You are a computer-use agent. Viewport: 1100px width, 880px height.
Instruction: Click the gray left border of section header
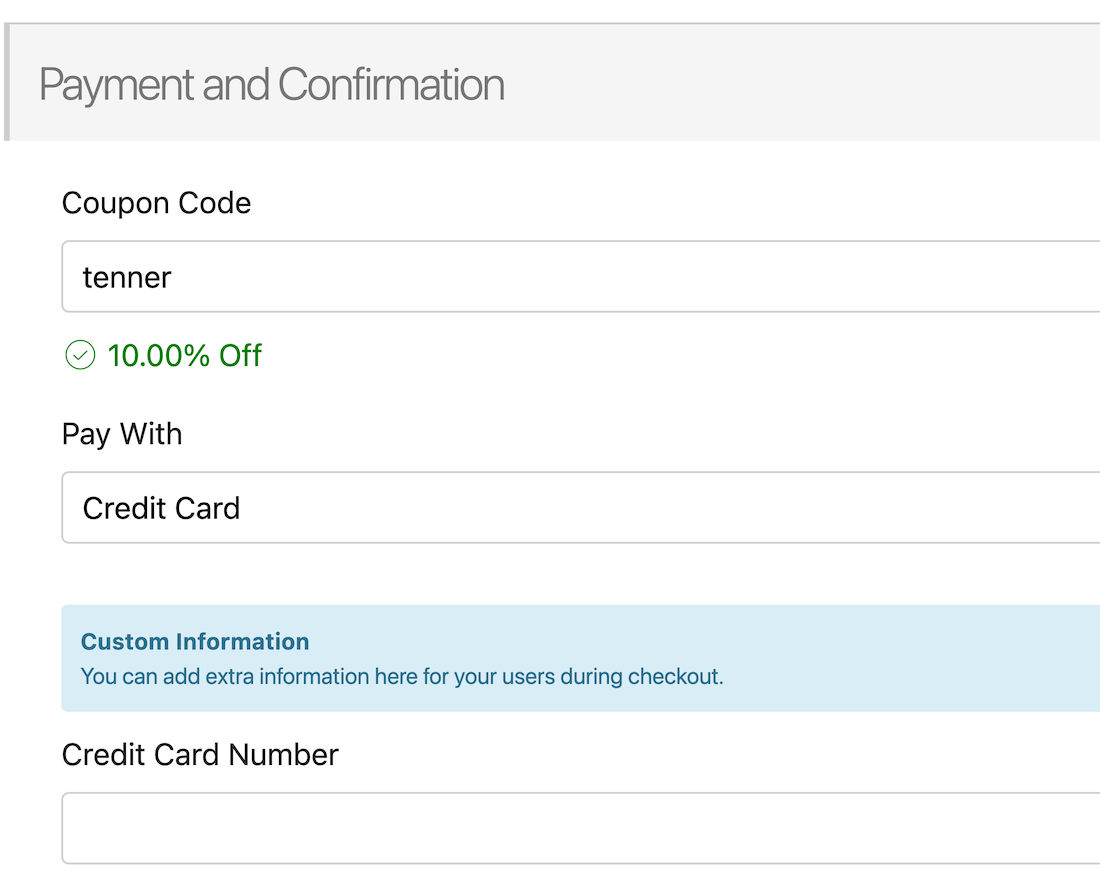7,83
